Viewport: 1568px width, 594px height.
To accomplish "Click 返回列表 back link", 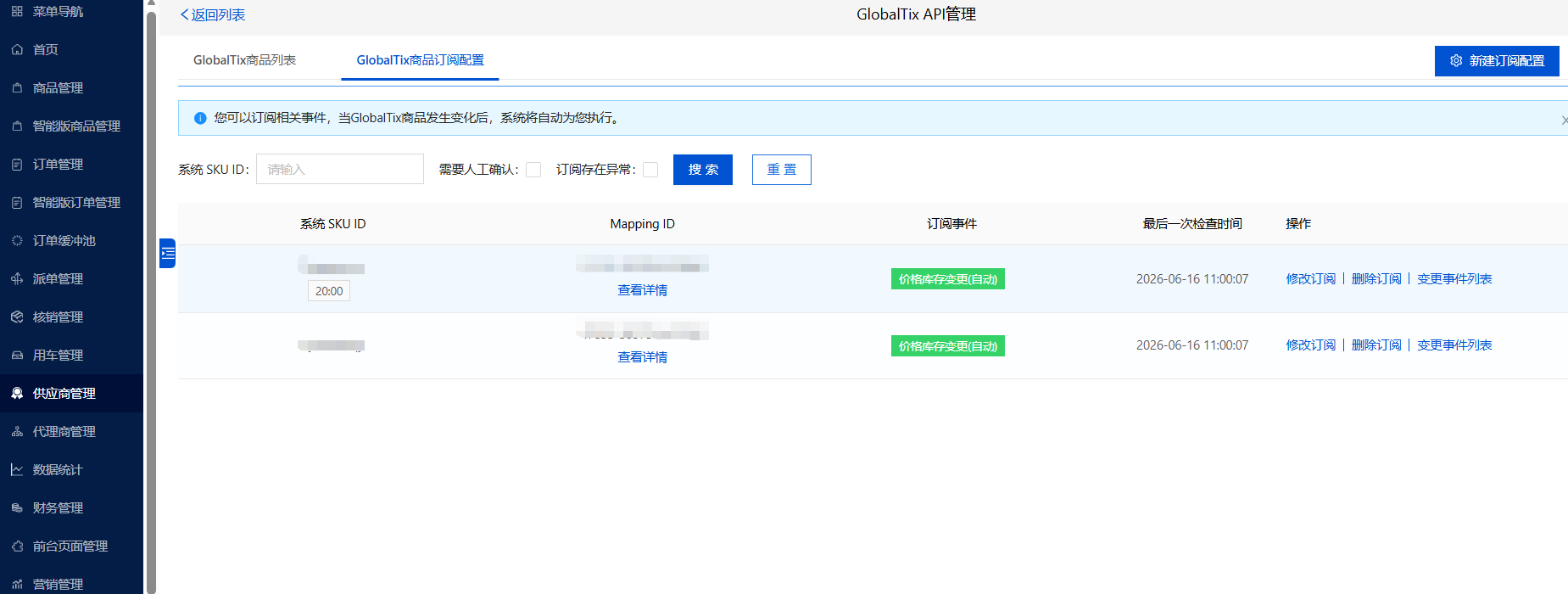I will click(x=213, y=15).
